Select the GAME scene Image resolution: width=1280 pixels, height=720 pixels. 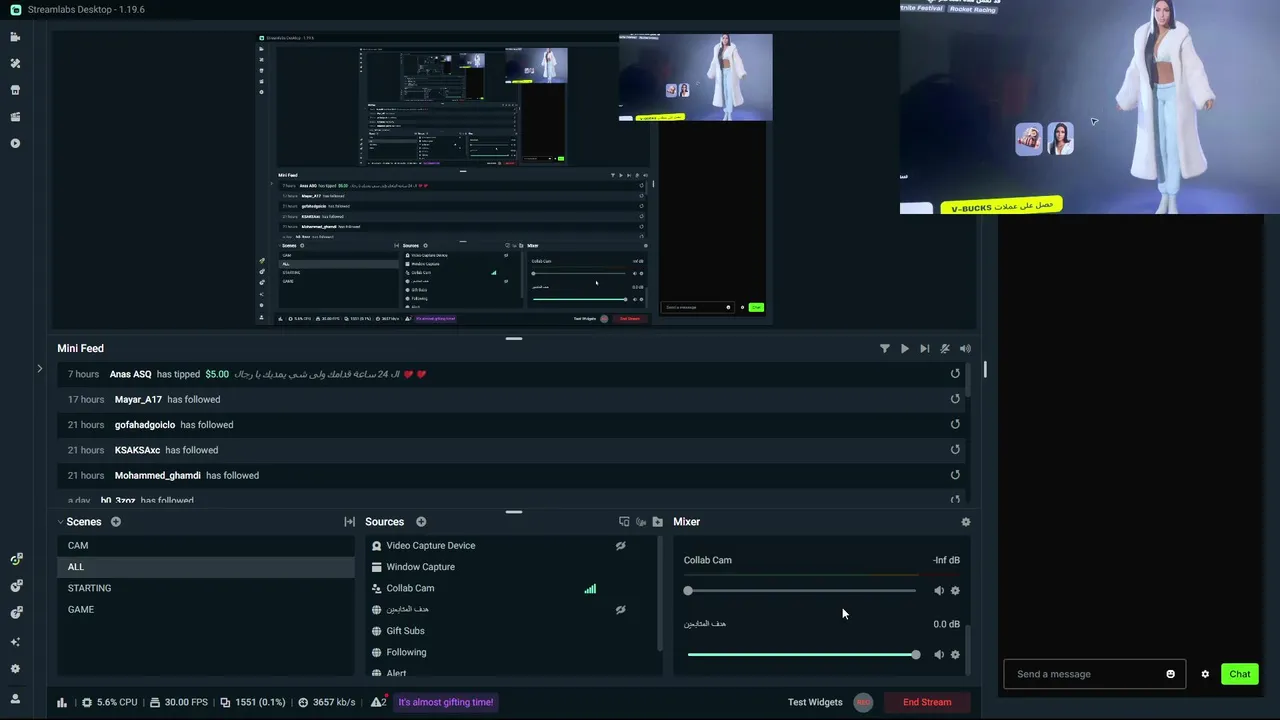click(x=205, y=609)
